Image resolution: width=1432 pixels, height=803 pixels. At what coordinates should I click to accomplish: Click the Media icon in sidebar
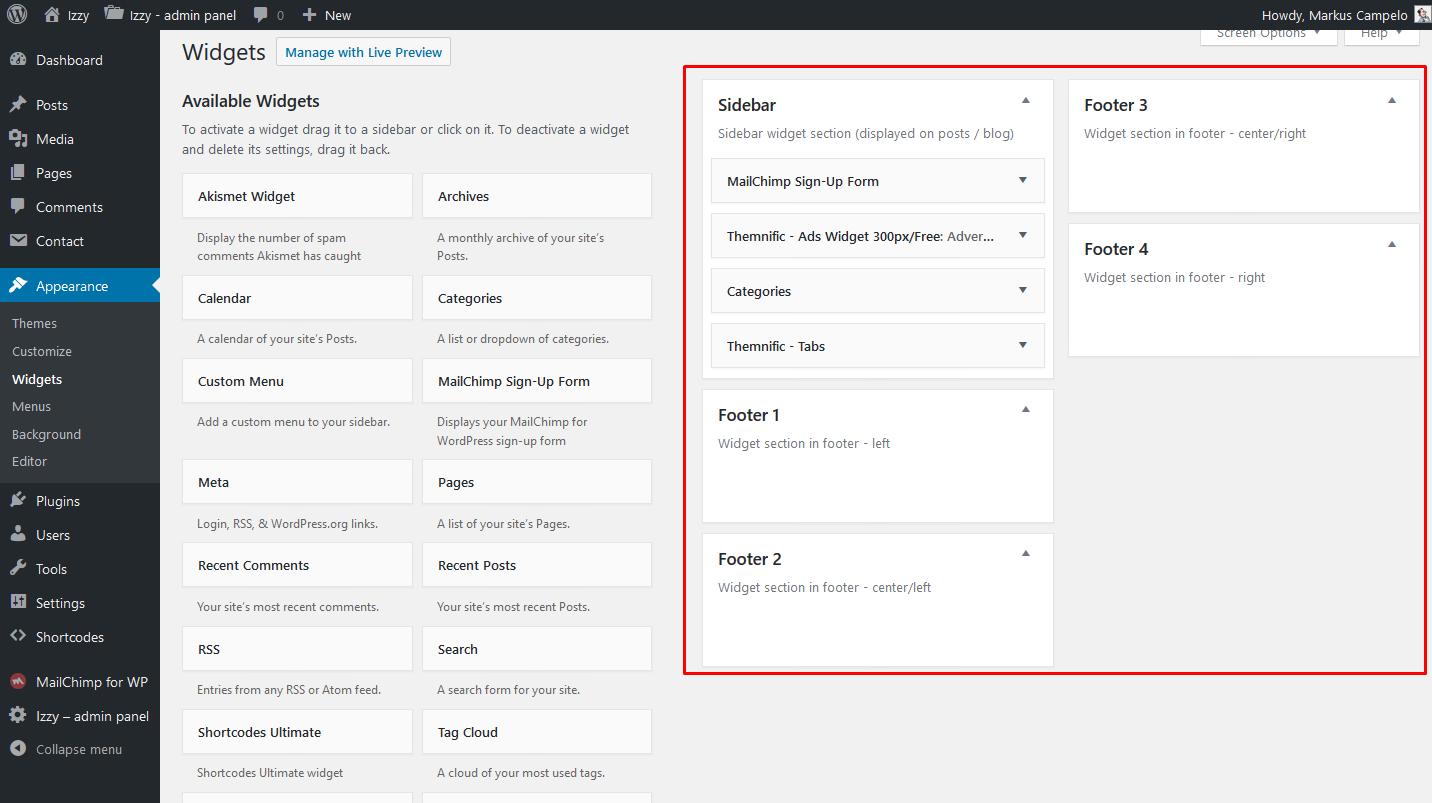point(18,139)
